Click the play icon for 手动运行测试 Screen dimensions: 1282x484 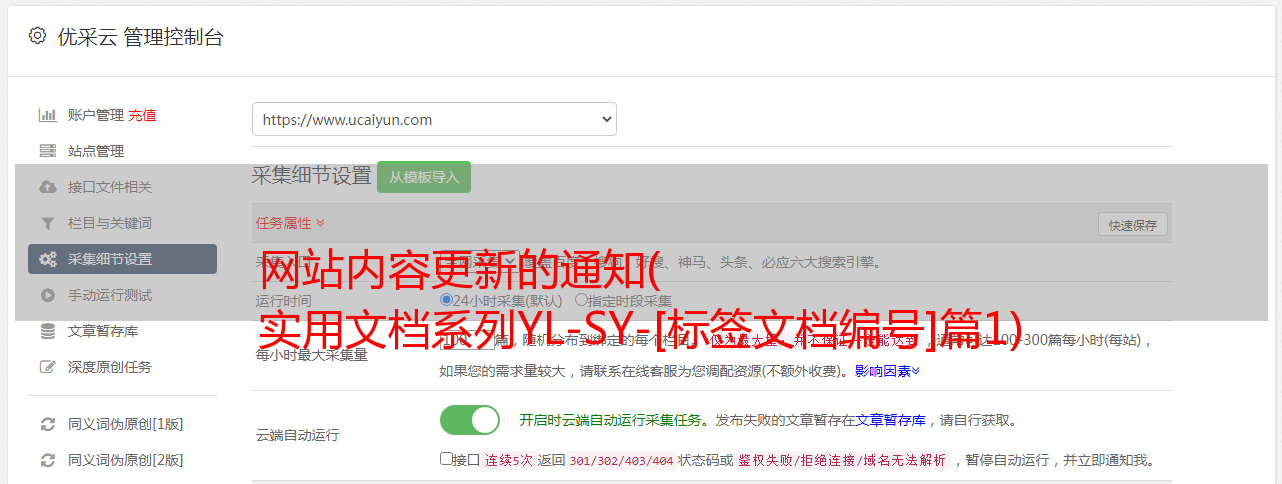coord(47,295)
